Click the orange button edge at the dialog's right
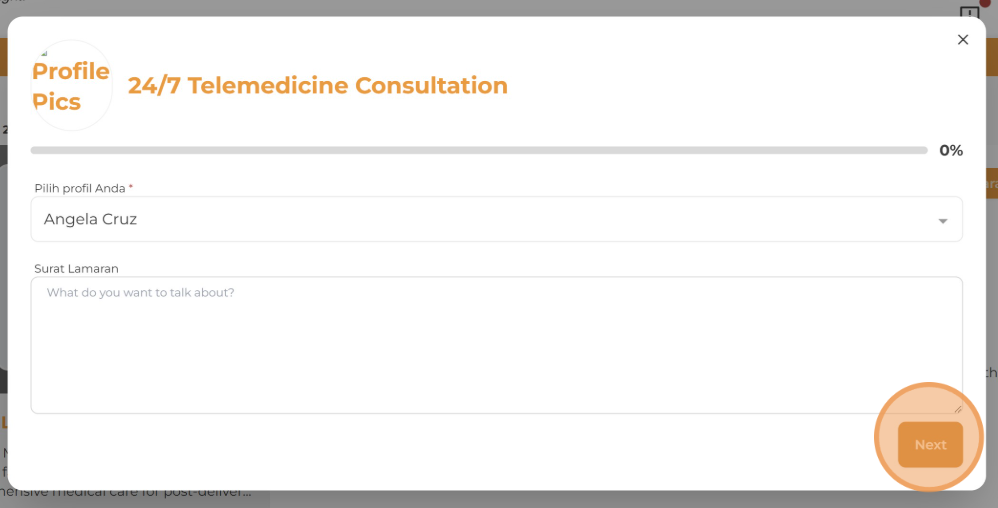 coord(992,183)
